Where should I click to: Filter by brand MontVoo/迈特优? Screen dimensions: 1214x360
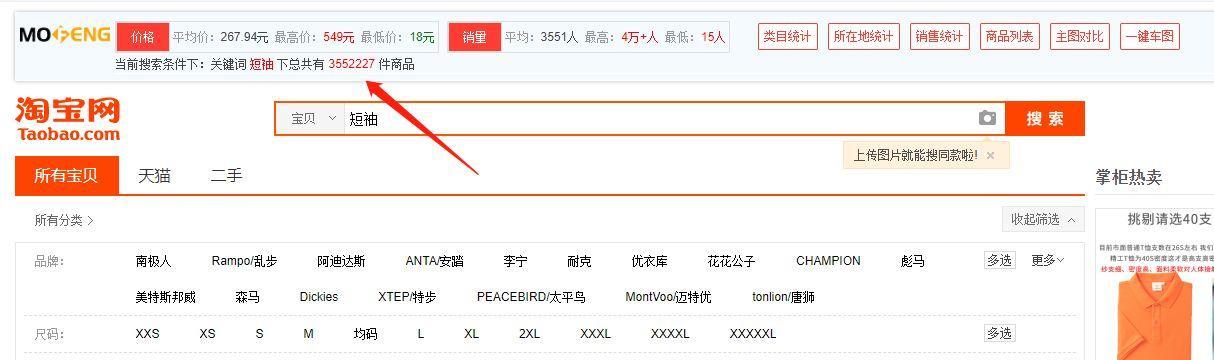(668, 297)
